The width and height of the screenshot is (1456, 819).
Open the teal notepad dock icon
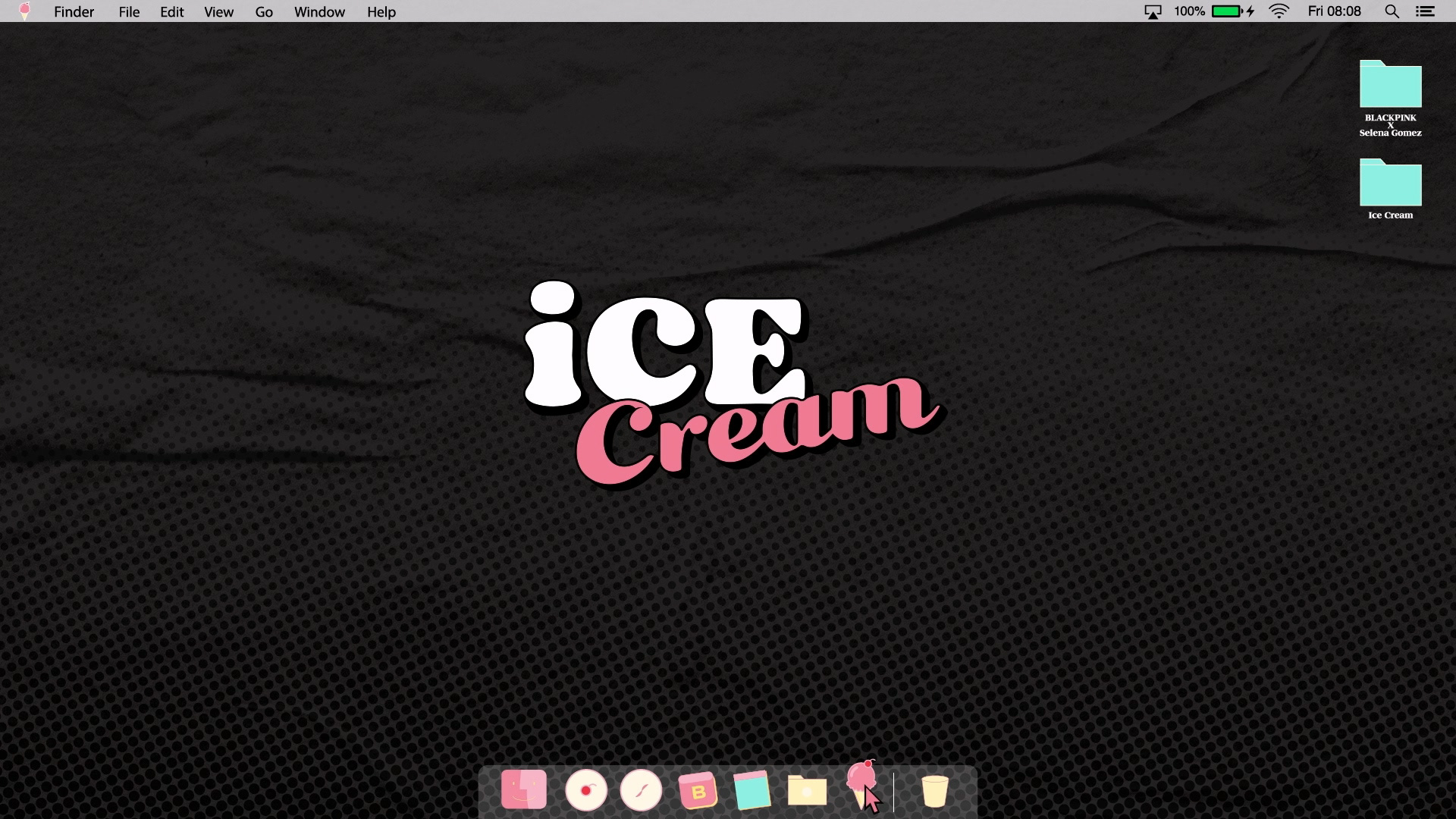[x=752, y=790]
